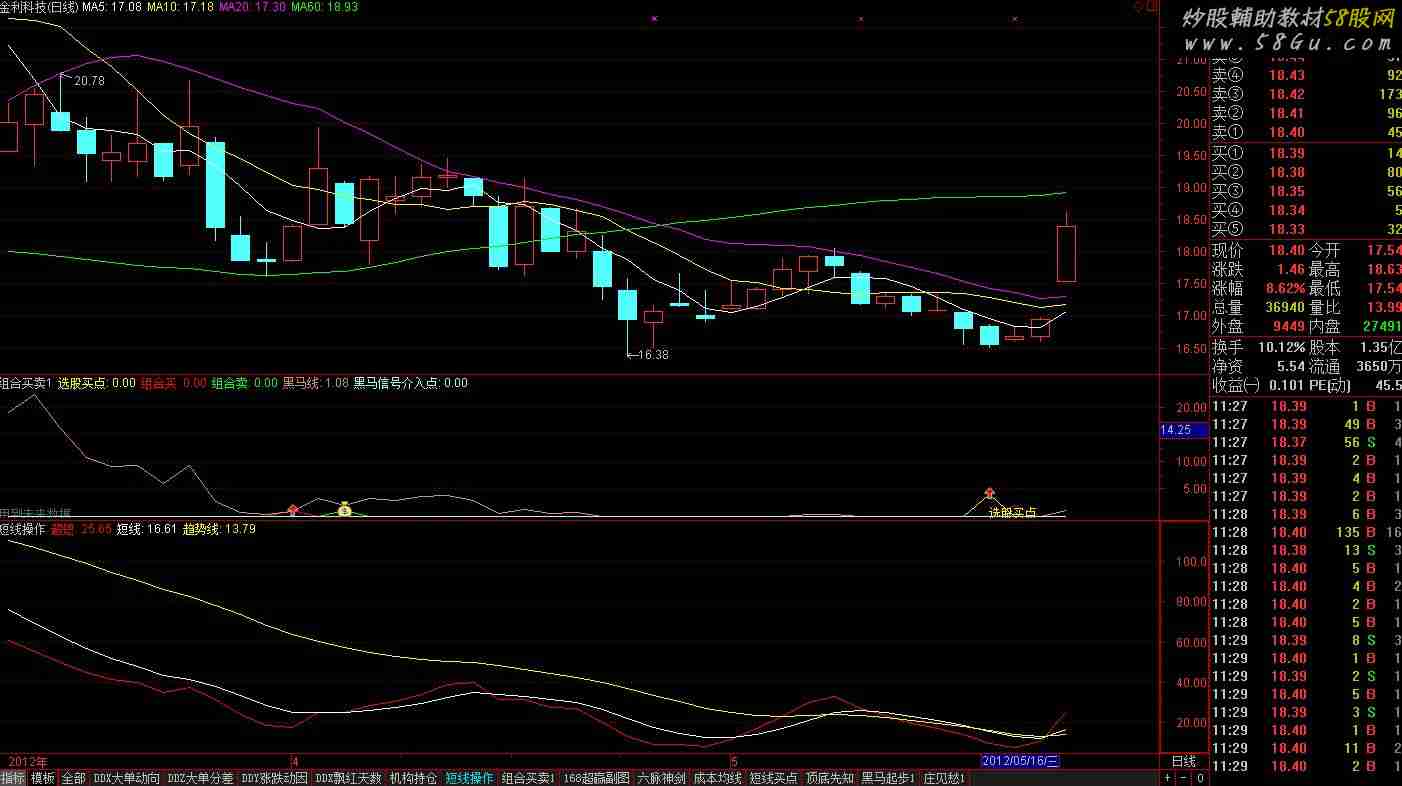Choose the 六脉神剑 indicator tab
This screenshot has height=786, width=1402.
pos(661,778)
